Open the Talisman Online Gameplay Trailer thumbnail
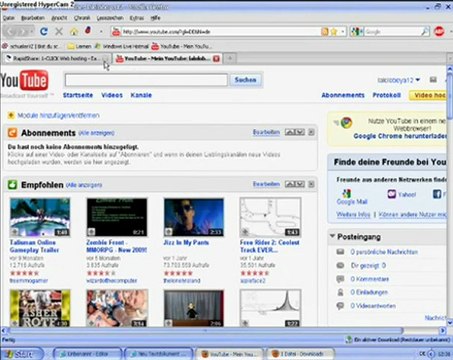 (x=40, y=217)
